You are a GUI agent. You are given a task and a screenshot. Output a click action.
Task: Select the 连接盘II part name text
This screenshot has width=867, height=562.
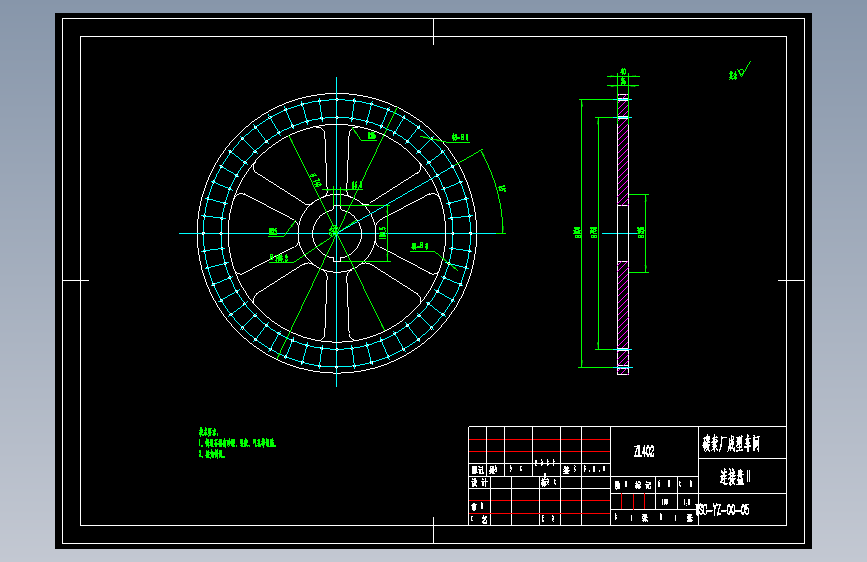[735, 477]
